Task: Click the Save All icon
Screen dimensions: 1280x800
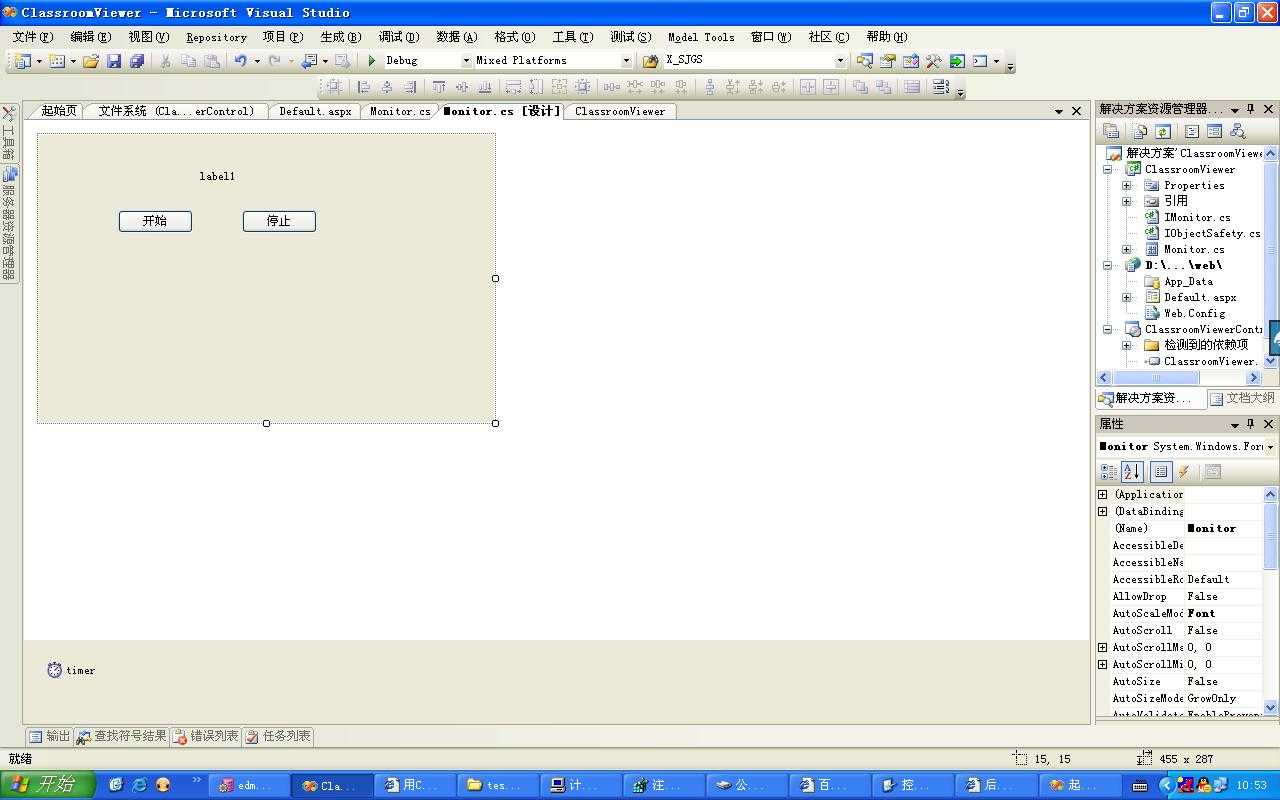Action: point(137,61)
